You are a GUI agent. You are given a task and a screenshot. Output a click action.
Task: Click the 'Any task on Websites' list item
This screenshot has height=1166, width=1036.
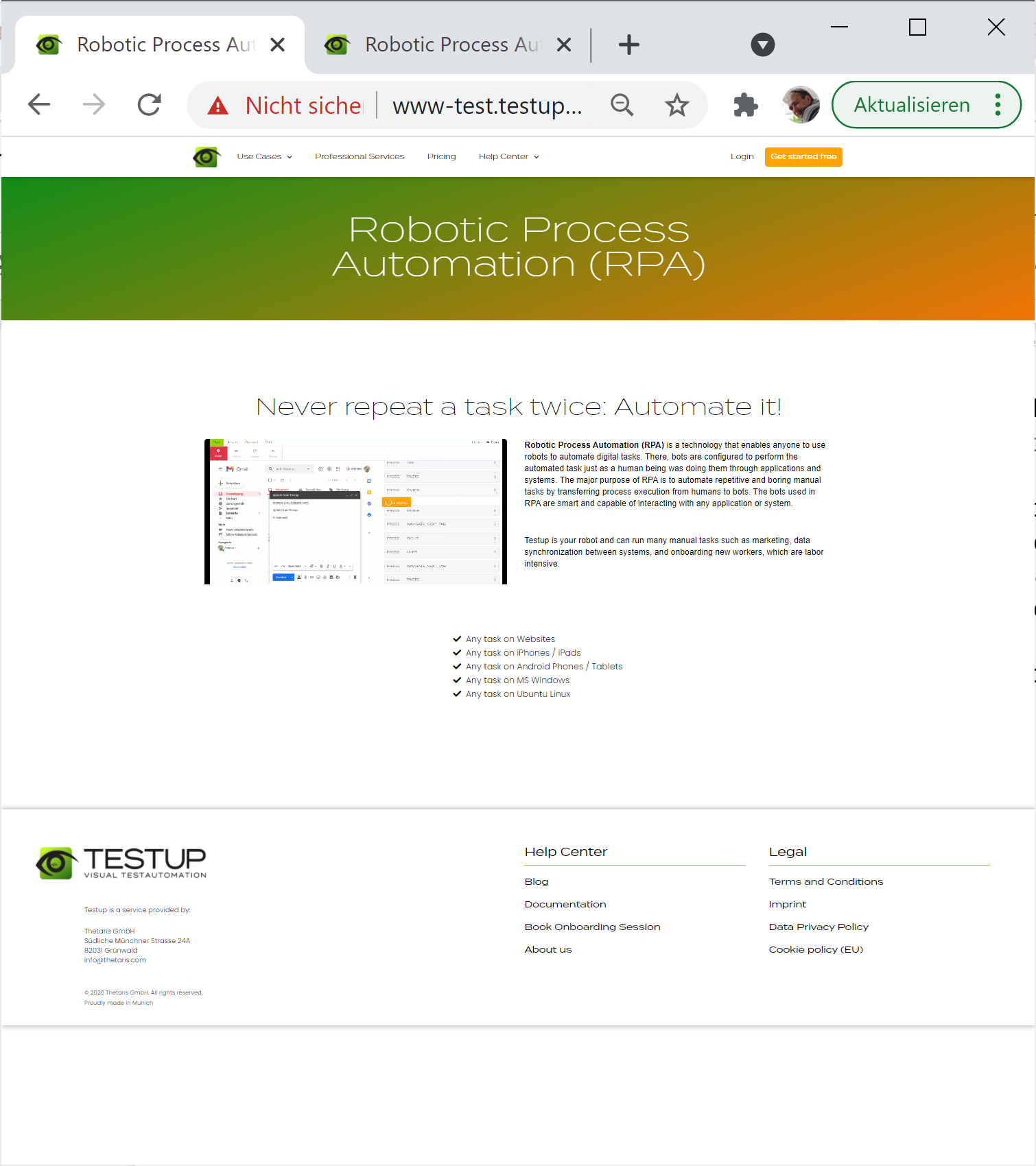tap(510, 639)
